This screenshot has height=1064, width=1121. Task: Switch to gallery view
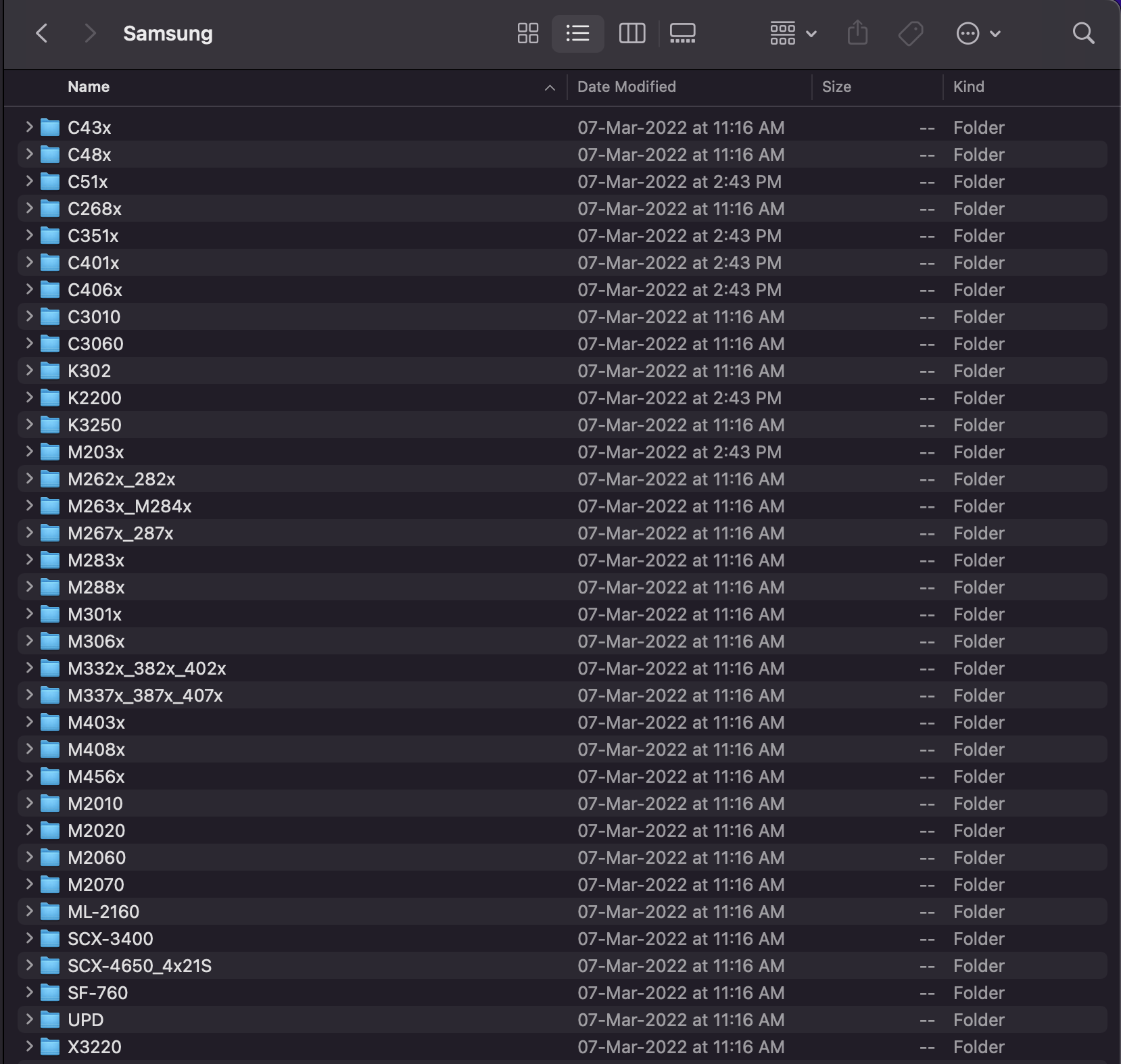(683, 33)
